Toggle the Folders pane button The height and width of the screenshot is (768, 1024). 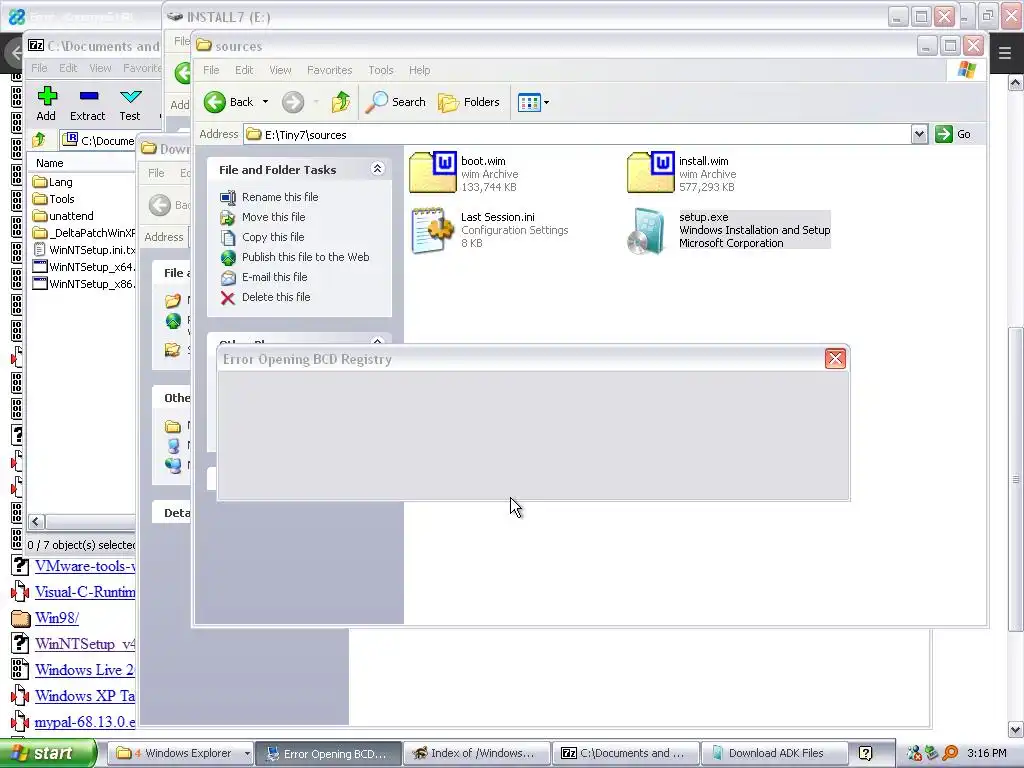coord(469,102)
